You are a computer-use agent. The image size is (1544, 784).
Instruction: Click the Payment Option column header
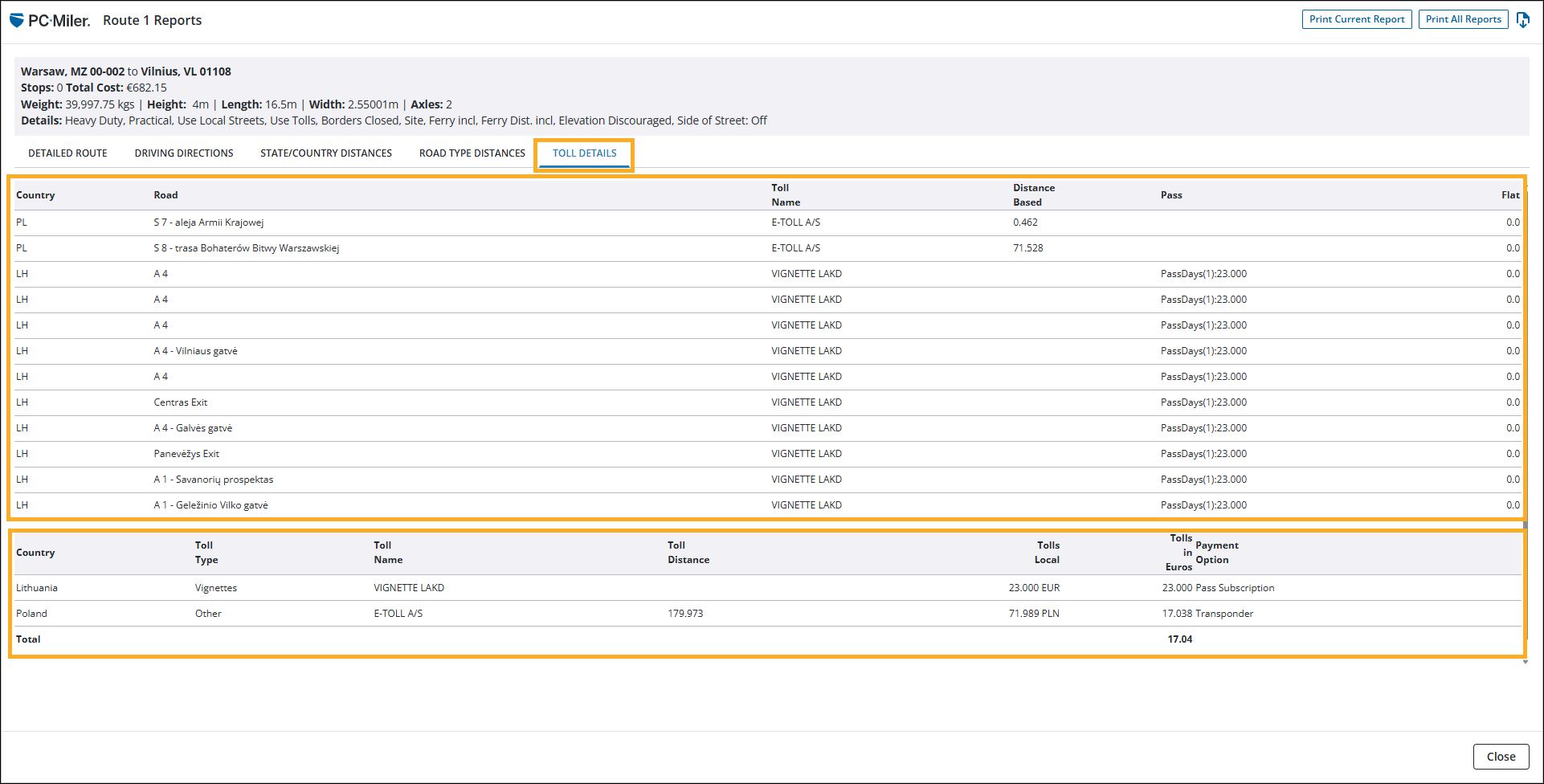coord(1216,553)
